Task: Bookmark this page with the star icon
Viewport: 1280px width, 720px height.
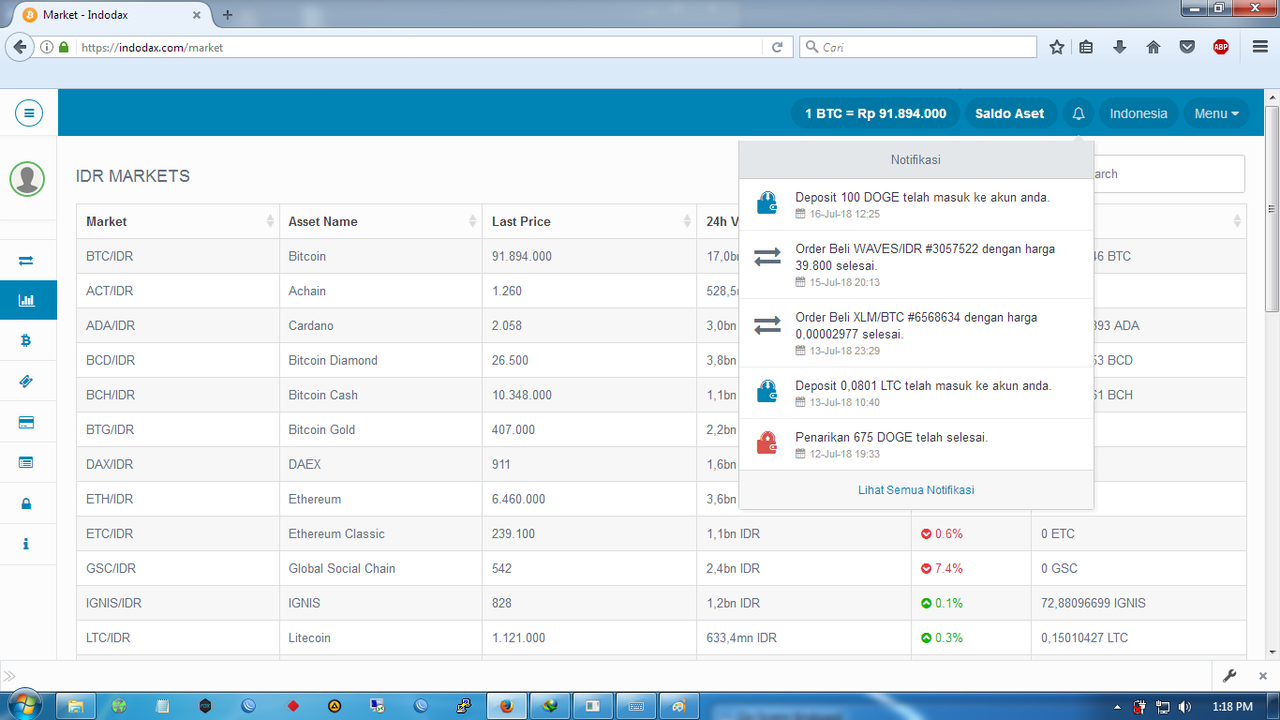Action: tap(1057, 47)
